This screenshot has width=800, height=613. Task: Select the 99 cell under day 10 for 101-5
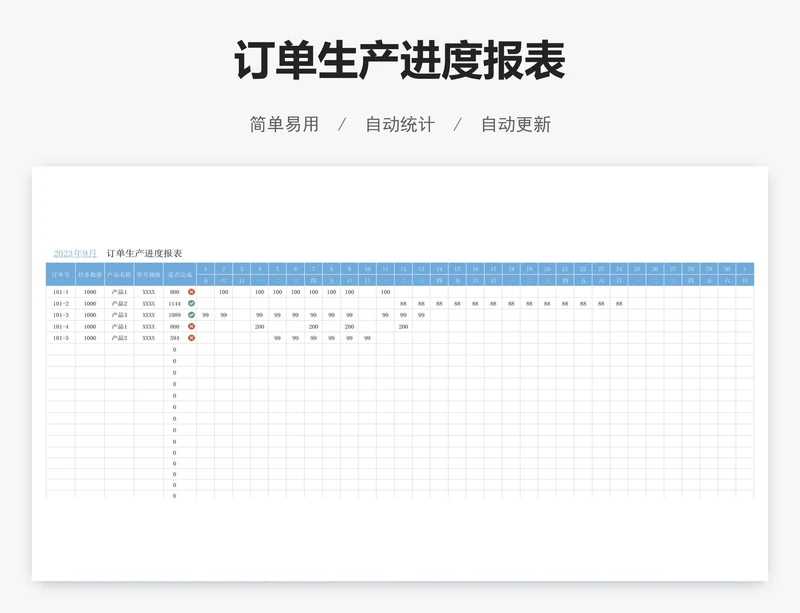coord(367,338)
